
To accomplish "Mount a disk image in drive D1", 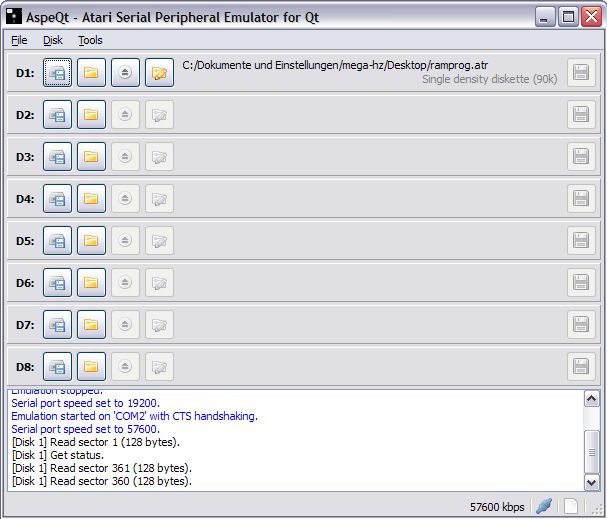I will pyautogui.click(x=57, y=73).
